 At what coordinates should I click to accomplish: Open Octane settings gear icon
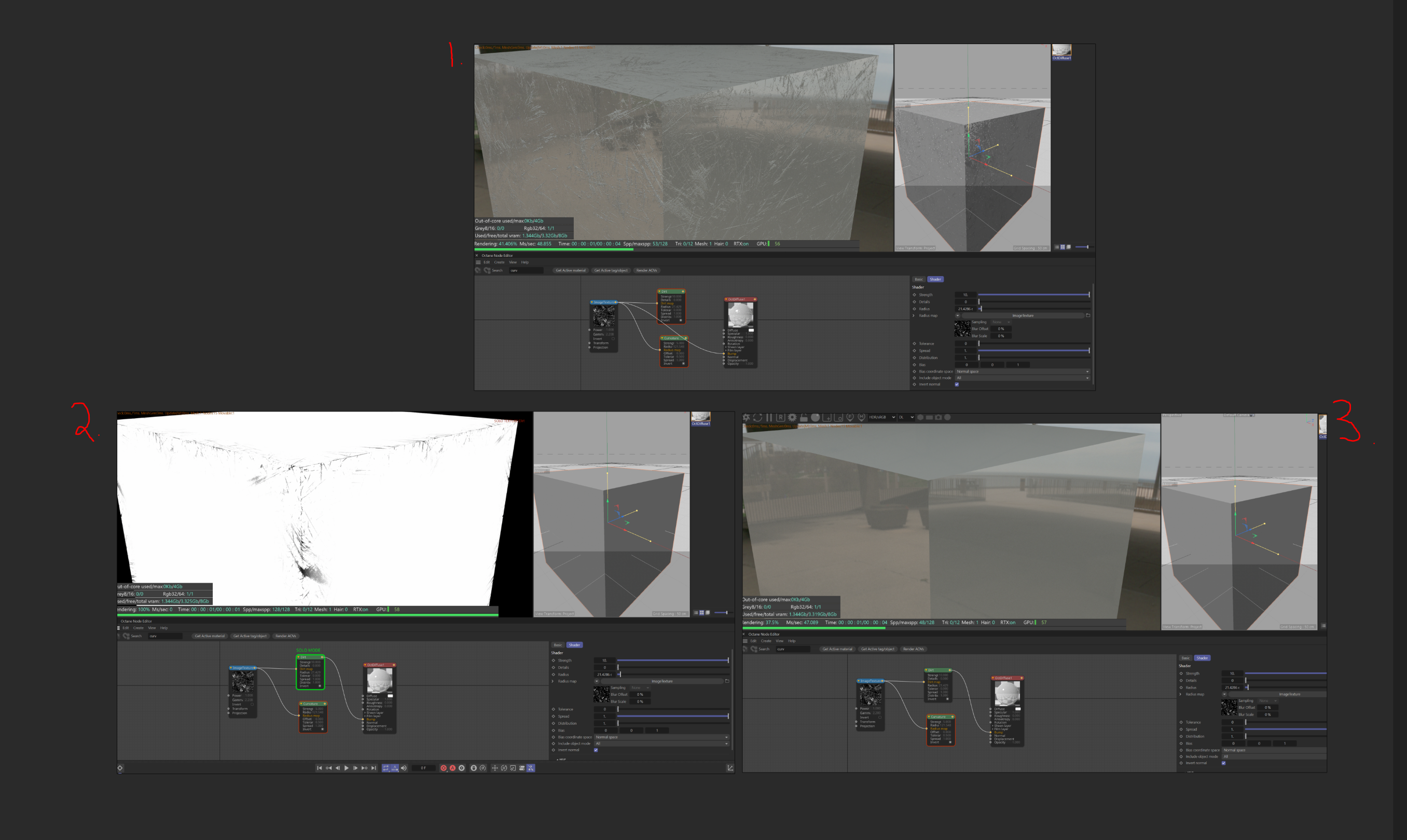point(792,417)
